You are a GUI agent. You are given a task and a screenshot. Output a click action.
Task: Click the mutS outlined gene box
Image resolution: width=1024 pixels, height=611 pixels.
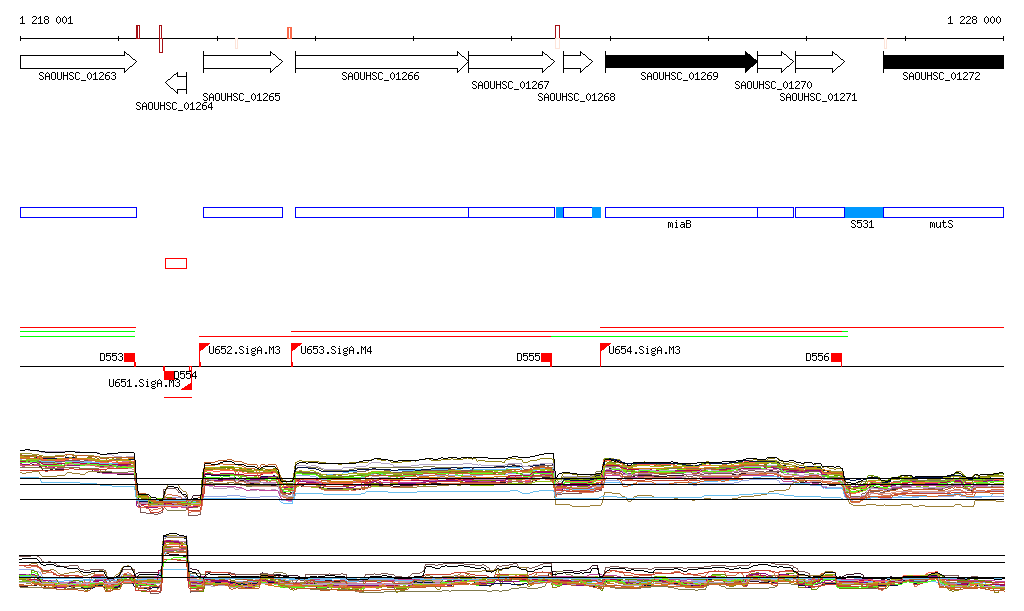pos(943,212)
